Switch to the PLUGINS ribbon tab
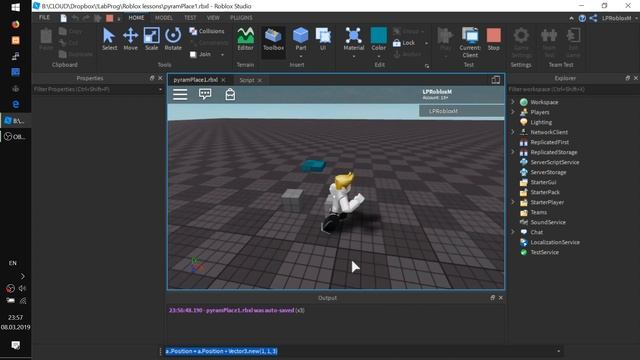Screen dimensions: 640x360 coord(241,18)
